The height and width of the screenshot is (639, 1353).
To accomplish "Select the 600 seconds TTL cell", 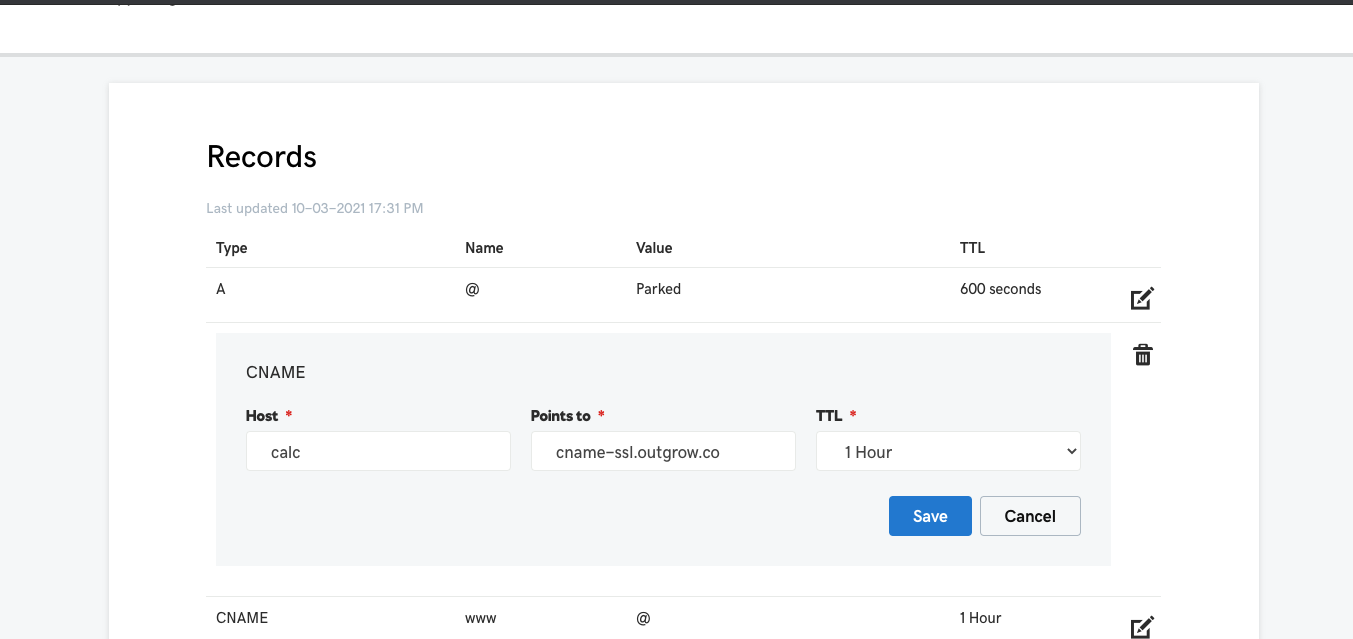I will (x=1000, y=289).
